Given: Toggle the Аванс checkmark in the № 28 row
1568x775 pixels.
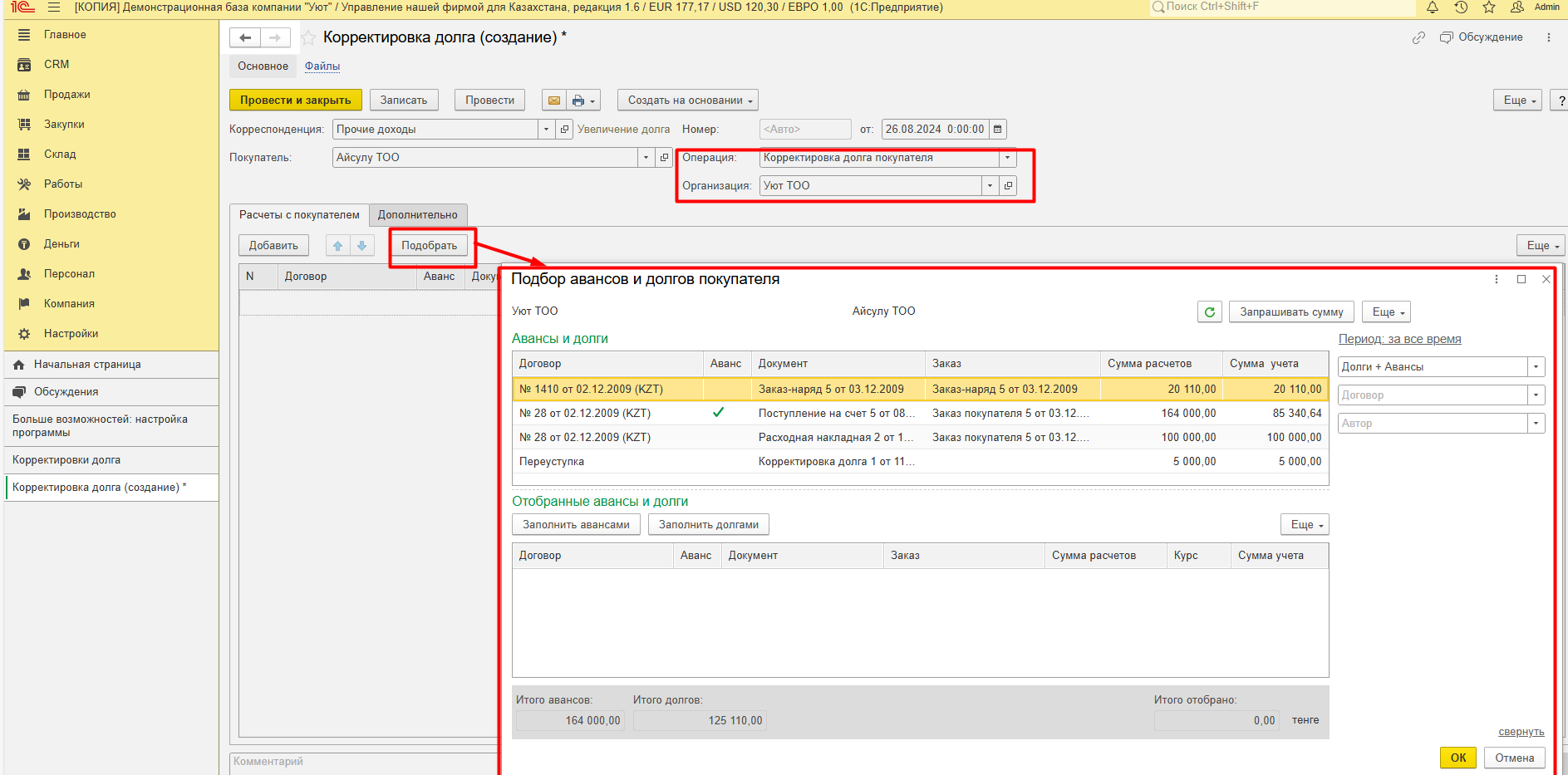Looking at the screenshot, I should click(x=718, y=413).
